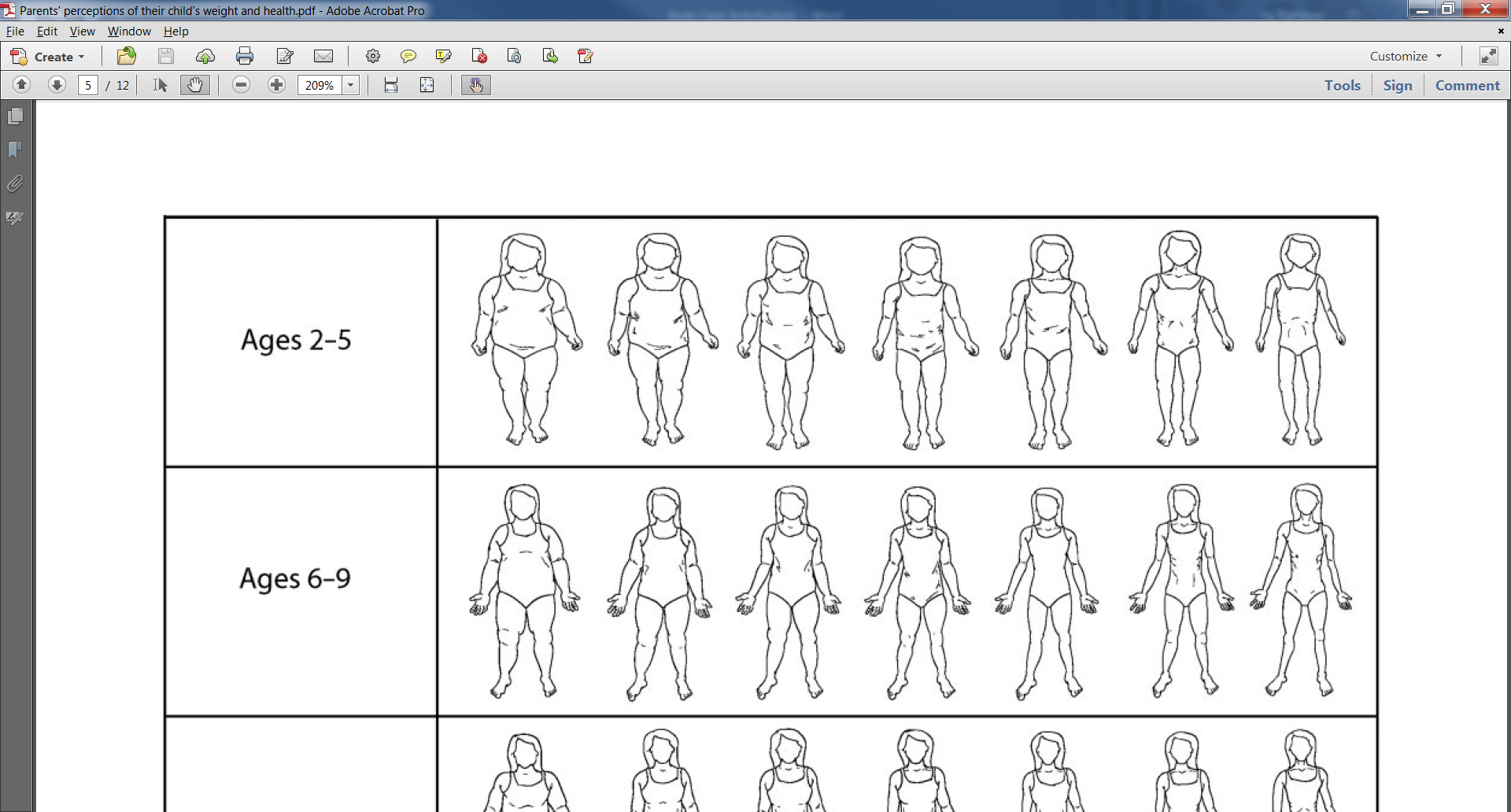The height and width of the screenshot is (812, 1511).
Task: Zoom out with the minus button
Action: pos(242,85)
